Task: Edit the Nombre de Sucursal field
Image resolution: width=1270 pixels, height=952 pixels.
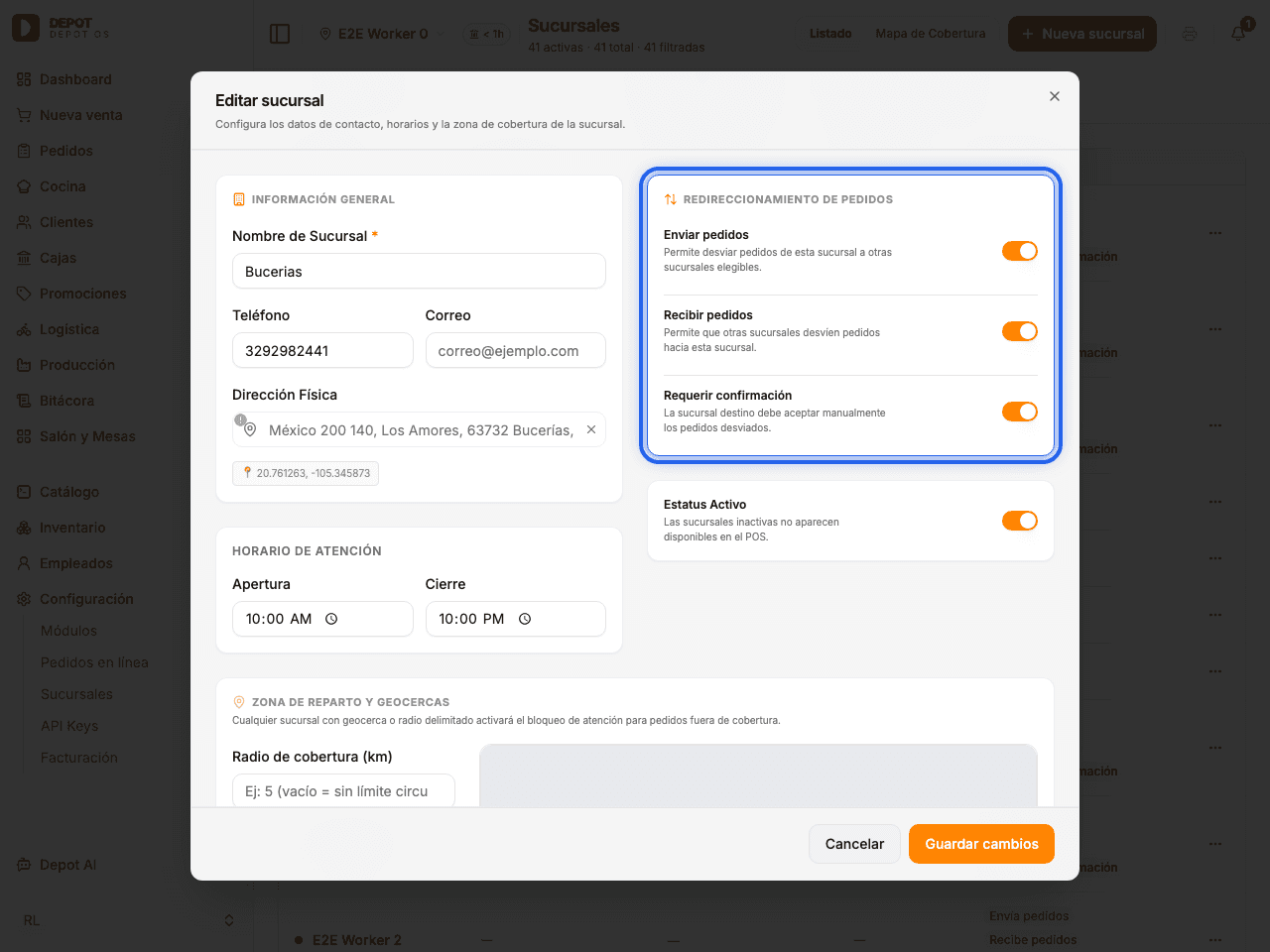Action: (x=419, y=271)
